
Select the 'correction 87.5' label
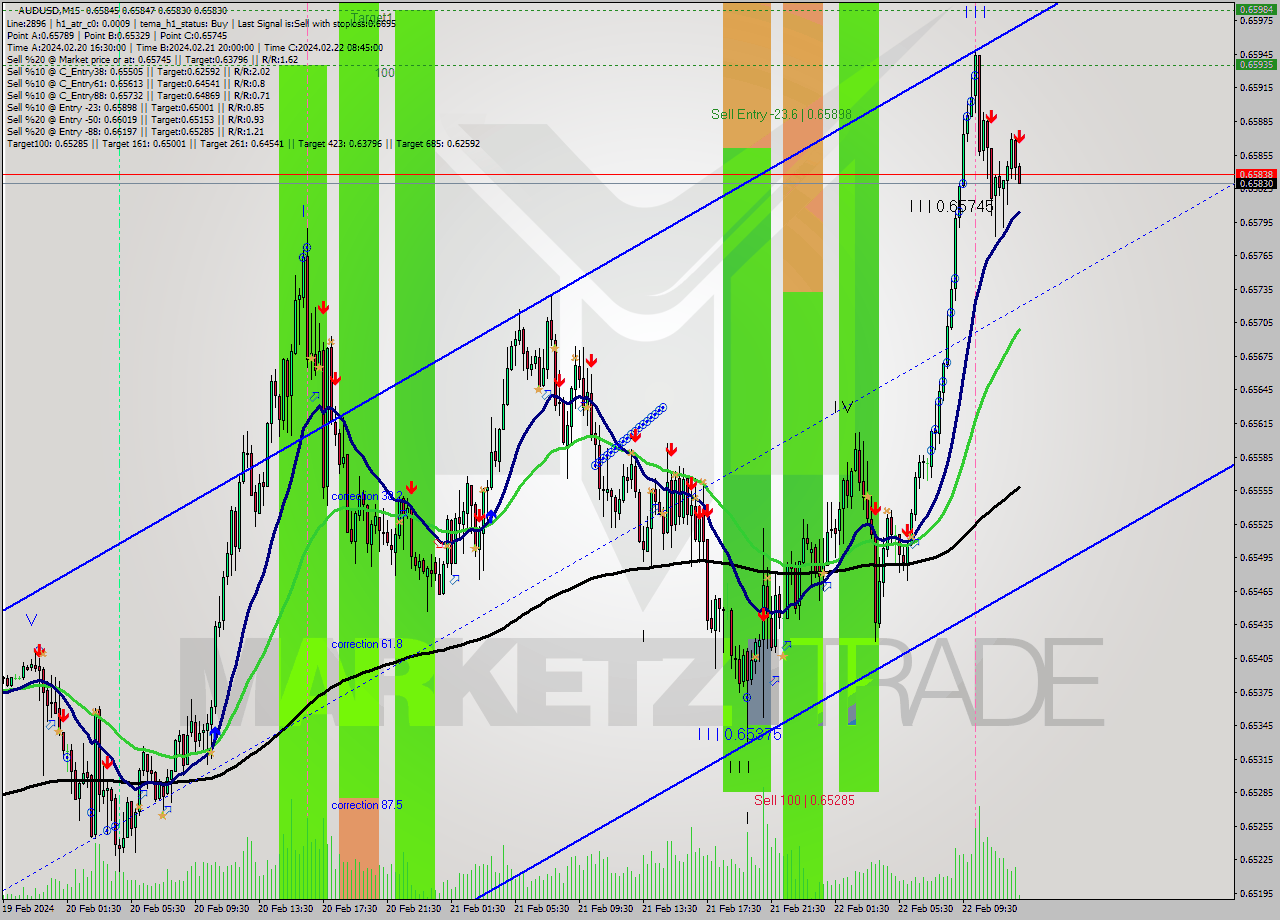pos(367,805)
